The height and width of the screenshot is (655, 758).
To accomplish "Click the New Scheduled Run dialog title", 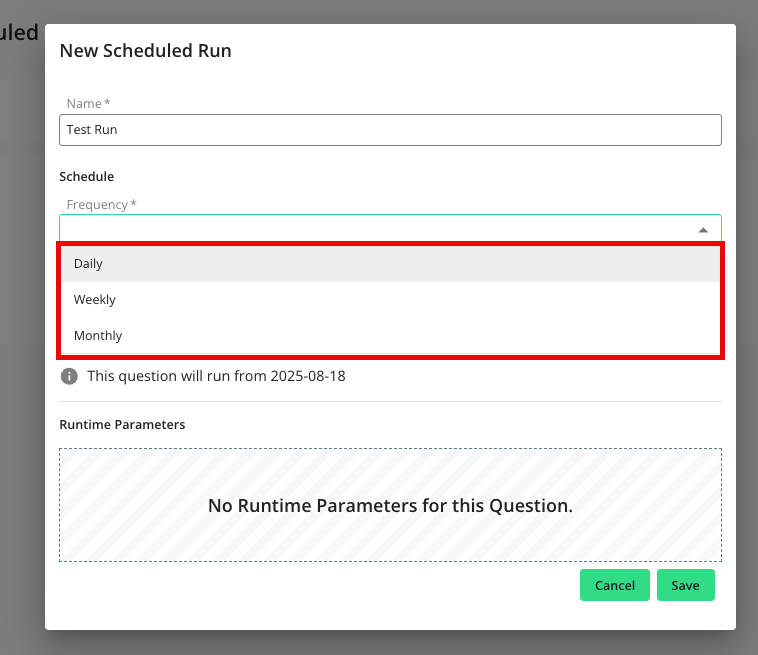I will pos(146,50).
